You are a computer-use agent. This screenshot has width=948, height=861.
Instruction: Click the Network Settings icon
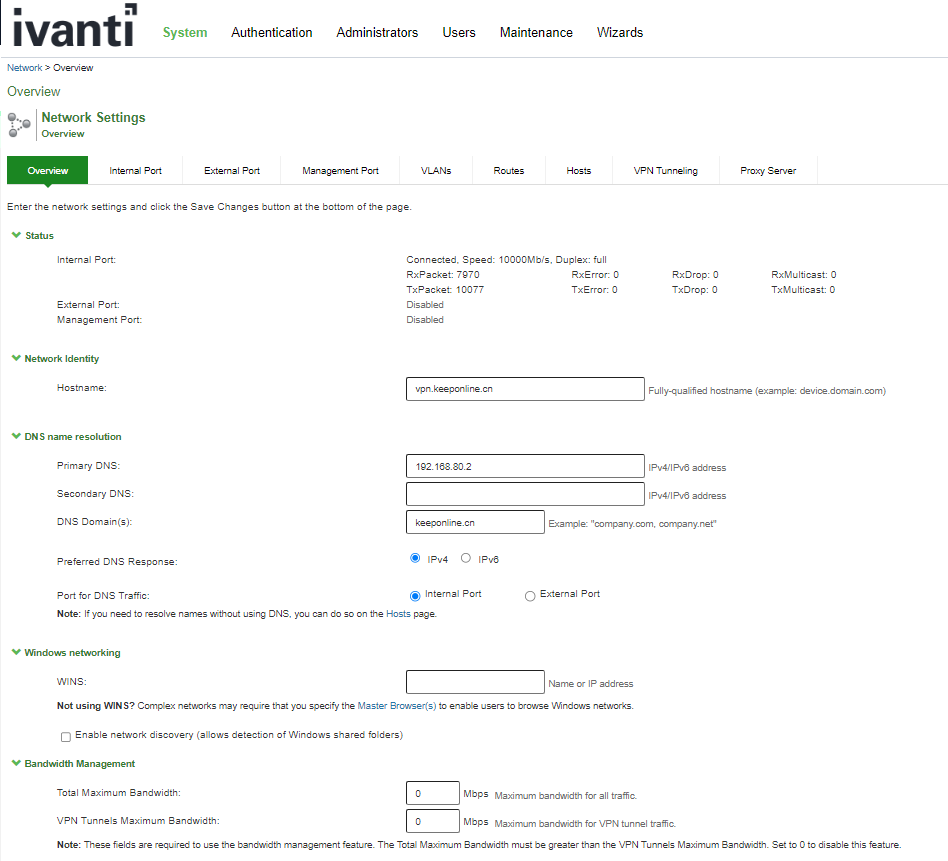click(19, 125)
